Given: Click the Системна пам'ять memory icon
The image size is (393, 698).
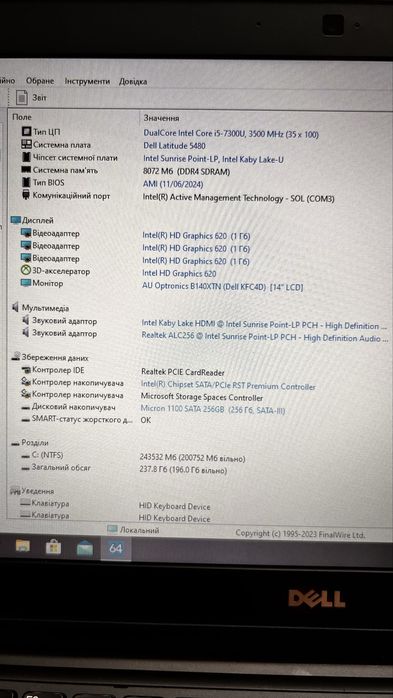Looking at the screenshot, I should (26, 170).
